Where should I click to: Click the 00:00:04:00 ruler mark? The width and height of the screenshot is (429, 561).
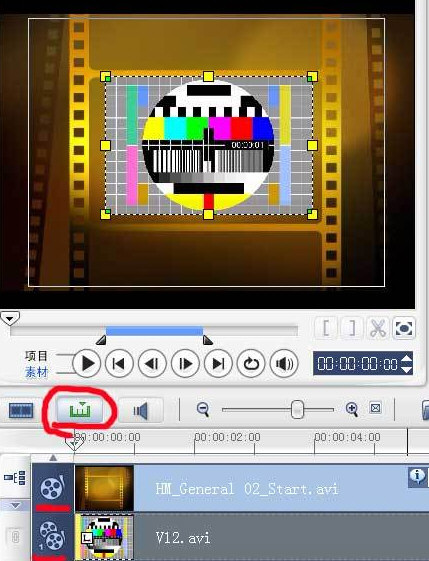[347, 437]
